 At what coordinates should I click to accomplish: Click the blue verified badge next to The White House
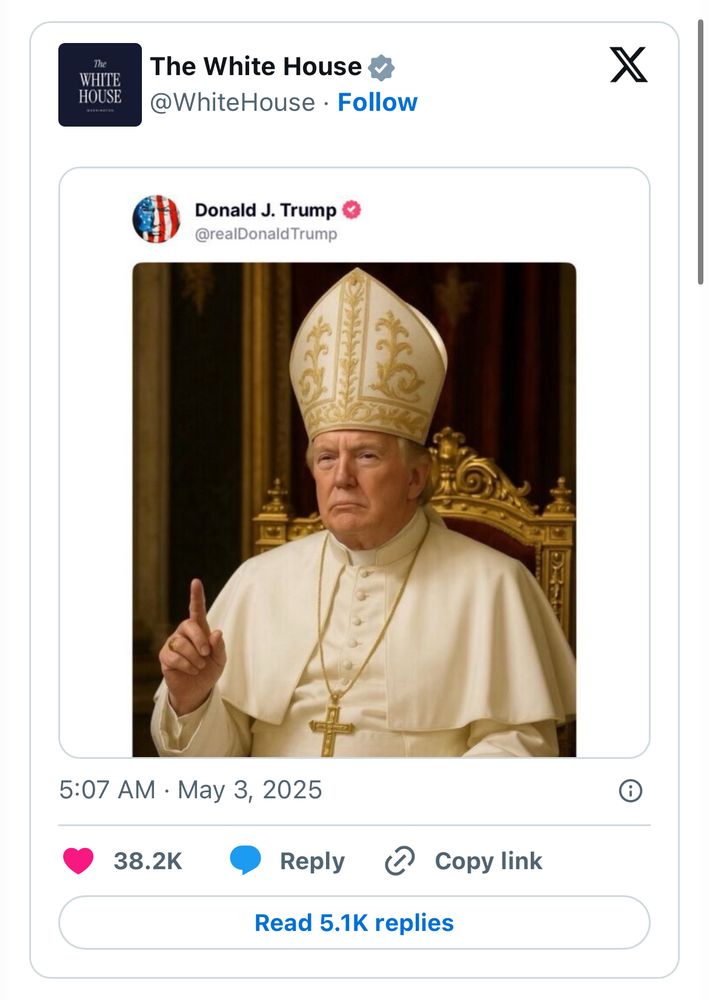tap(382, 66)
